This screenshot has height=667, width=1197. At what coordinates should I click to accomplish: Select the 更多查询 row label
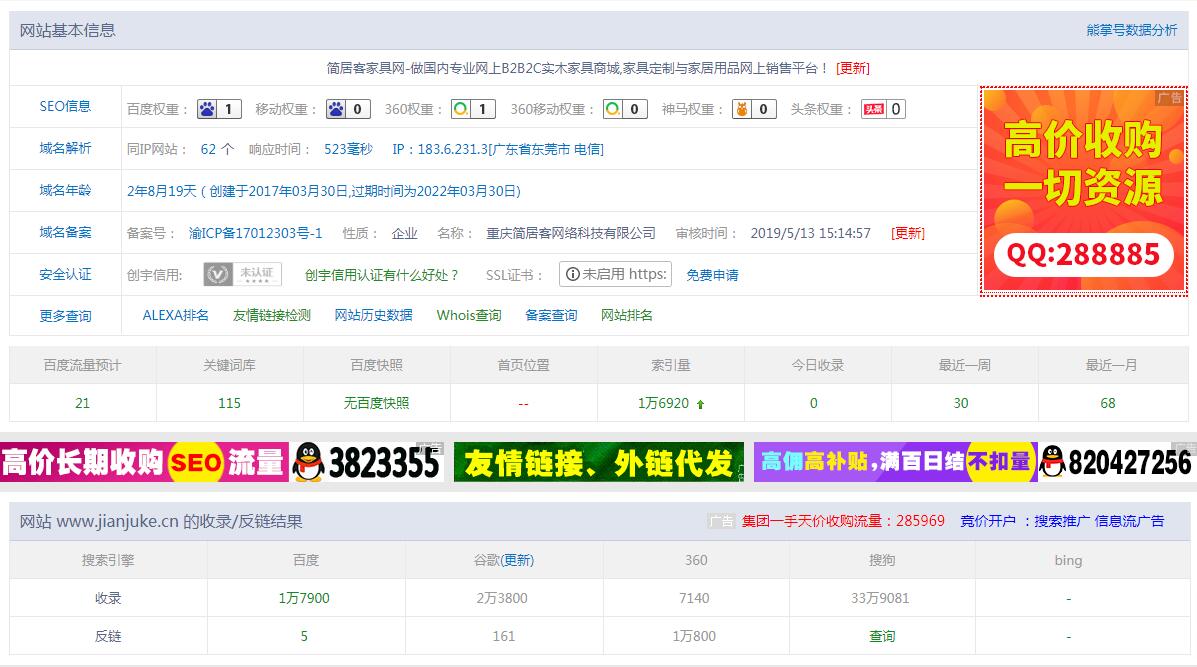pyautogui.click(x=65, y=316)
